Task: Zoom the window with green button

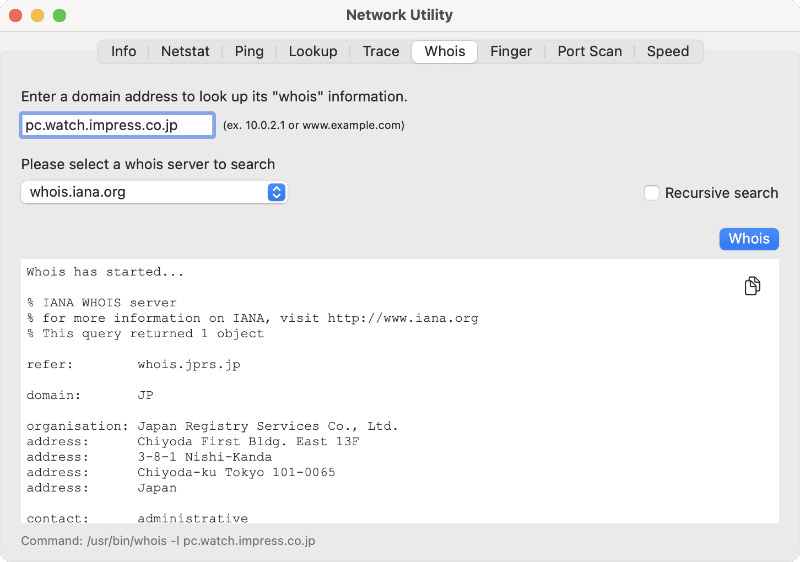Action: (x=60, y=15)
